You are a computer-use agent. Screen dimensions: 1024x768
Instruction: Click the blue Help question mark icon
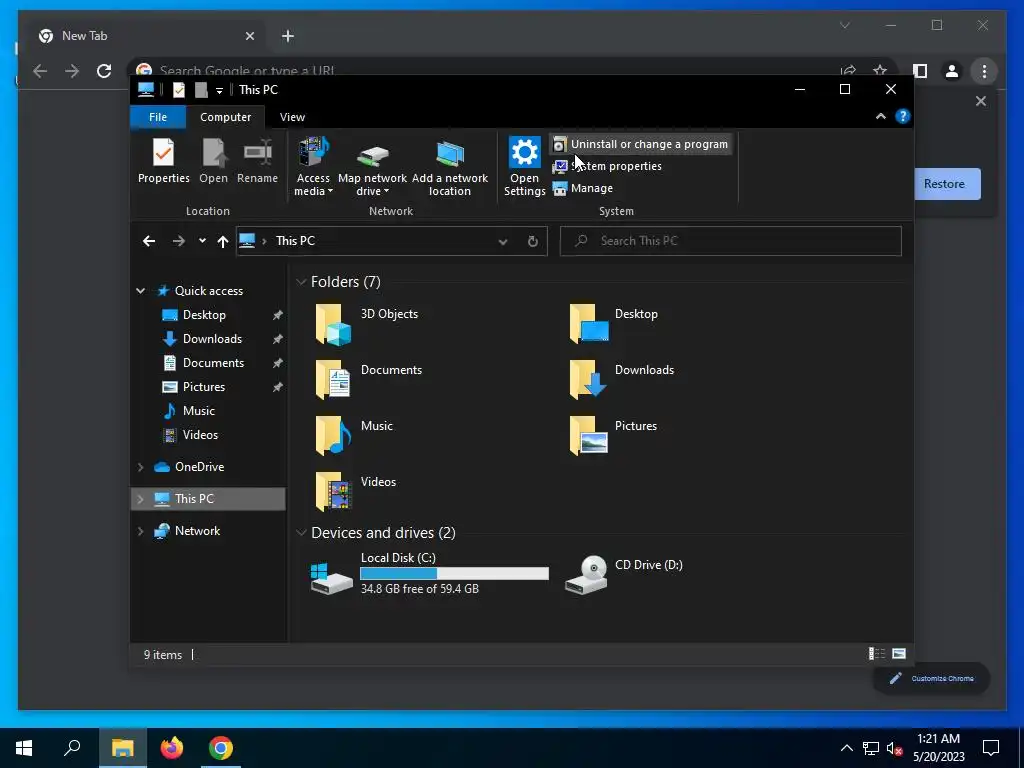point(903,116)
